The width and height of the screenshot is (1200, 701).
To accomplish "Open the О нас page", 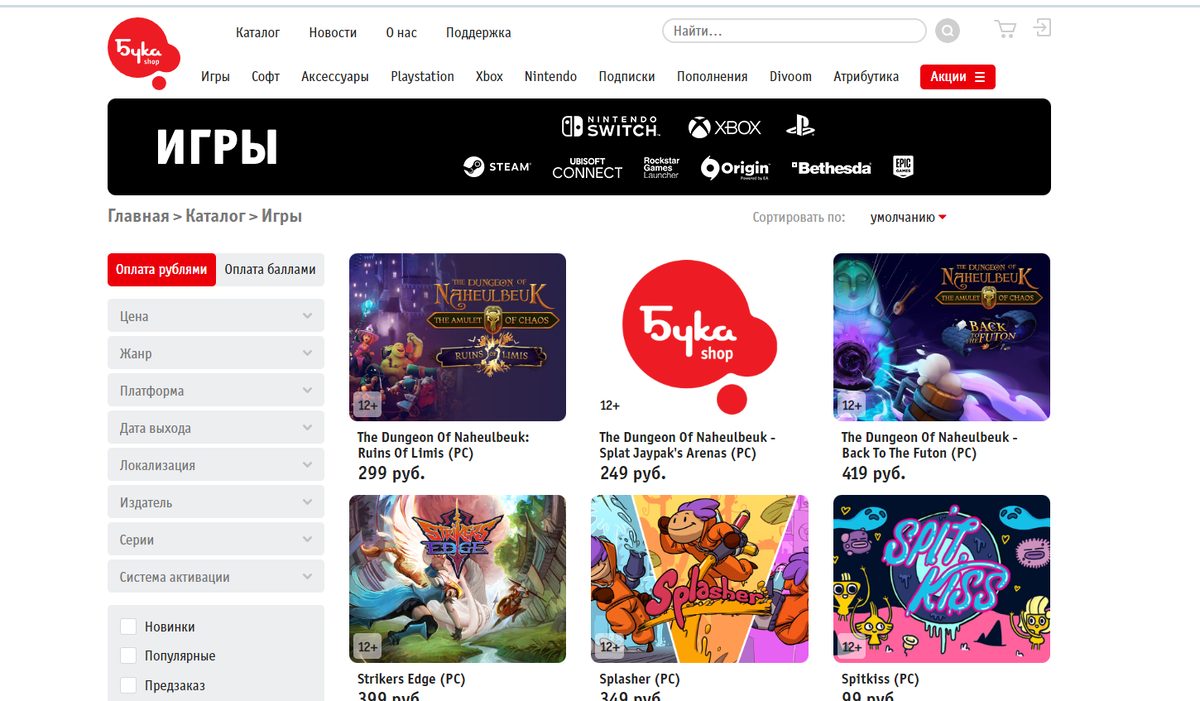I will click(x=401, y=33).
